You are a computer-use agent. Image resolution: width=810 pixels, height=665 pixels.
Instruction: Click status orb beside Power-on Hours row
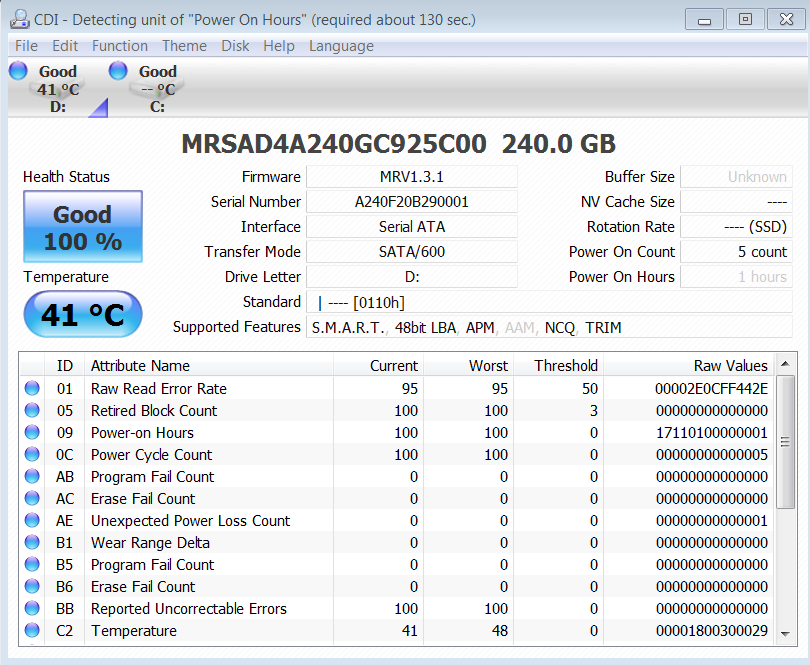(x=32, y=433)
